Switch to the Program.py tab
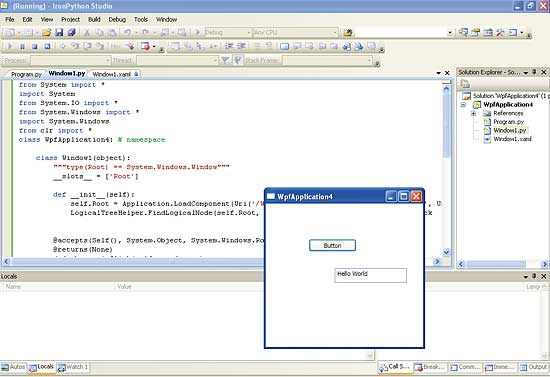Image resolution: width=550 pixels, height=377 pixels. (x=26, y=74)
